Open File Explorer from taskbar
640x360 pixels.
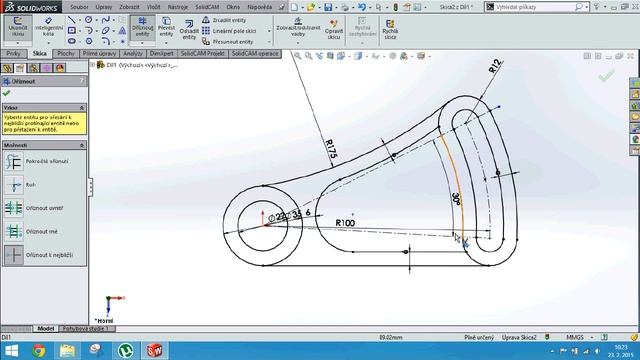(x=67, y=351)
